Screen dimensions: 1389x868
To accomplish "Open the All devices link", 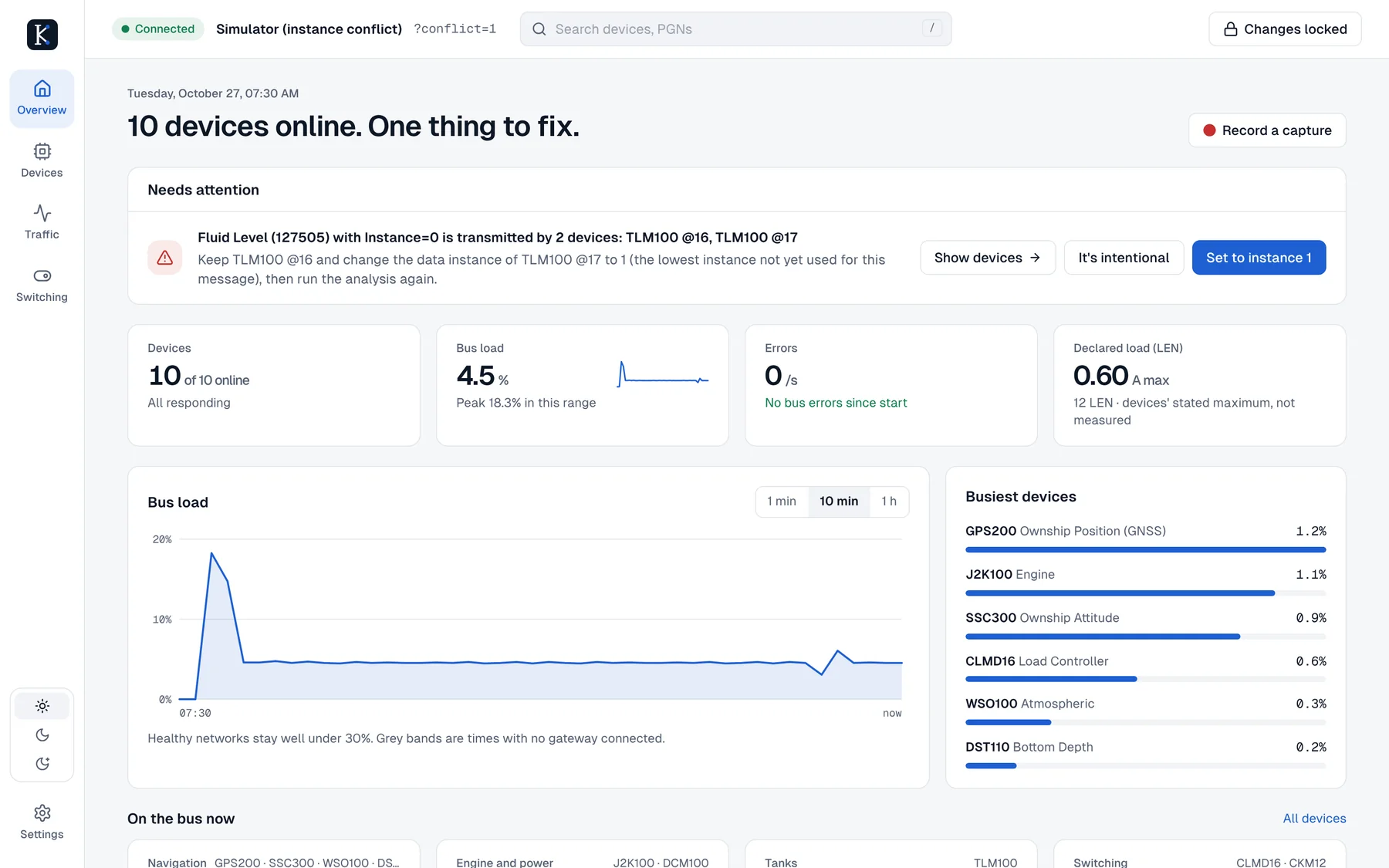I will click(x=1314, y=819).
